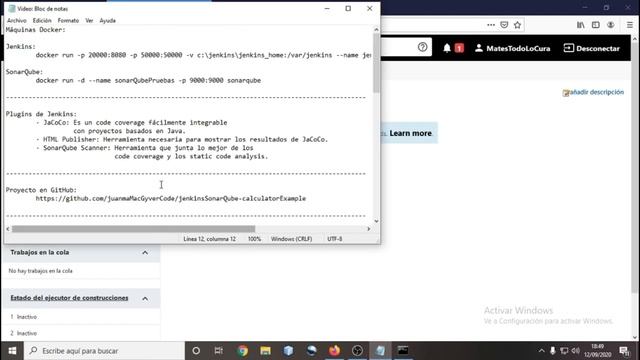Open the Ver menu in Notepad

pos(89,20)
